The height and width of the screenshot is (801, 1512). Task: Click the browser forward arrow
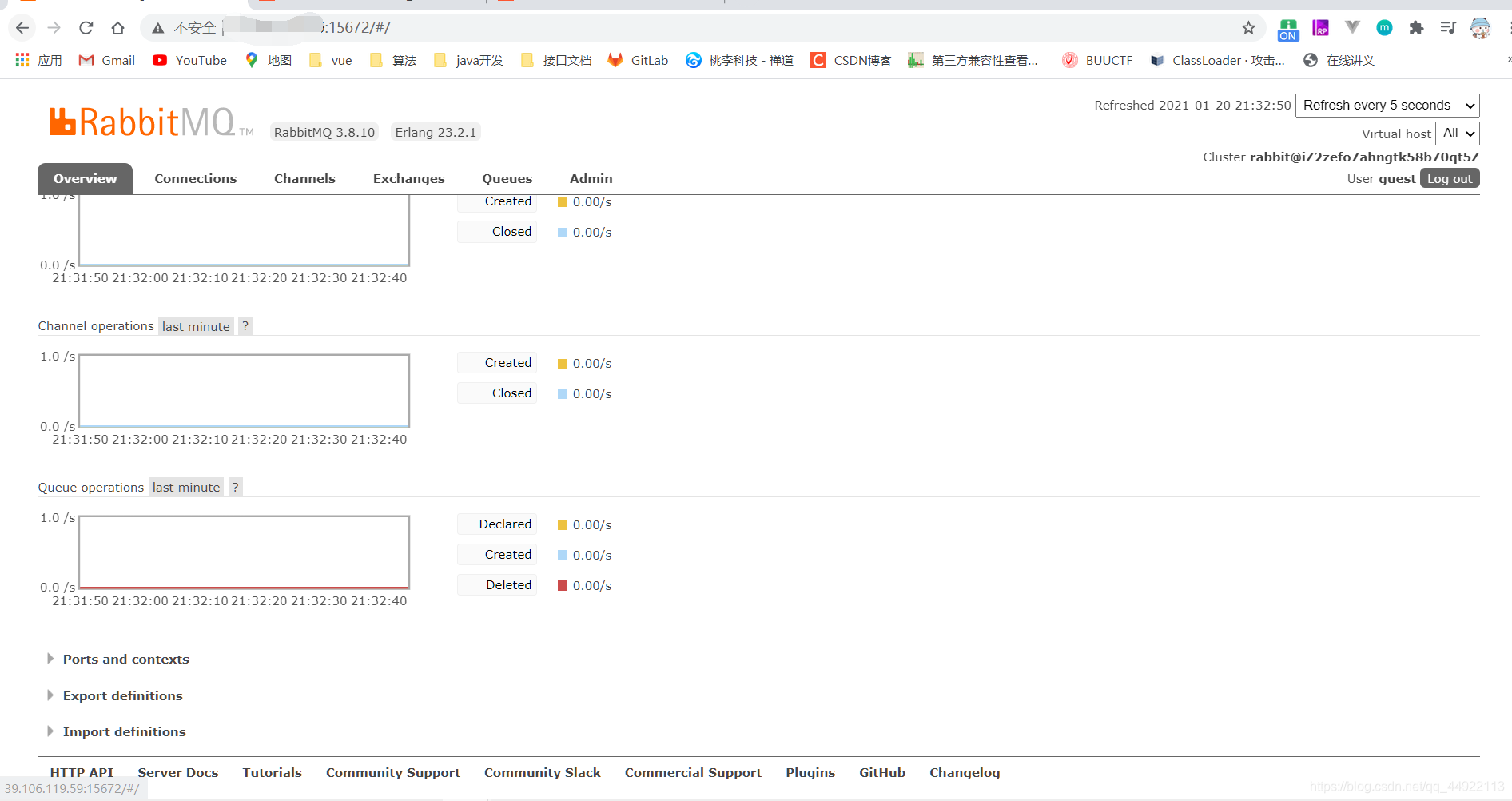tap(54, 28)
